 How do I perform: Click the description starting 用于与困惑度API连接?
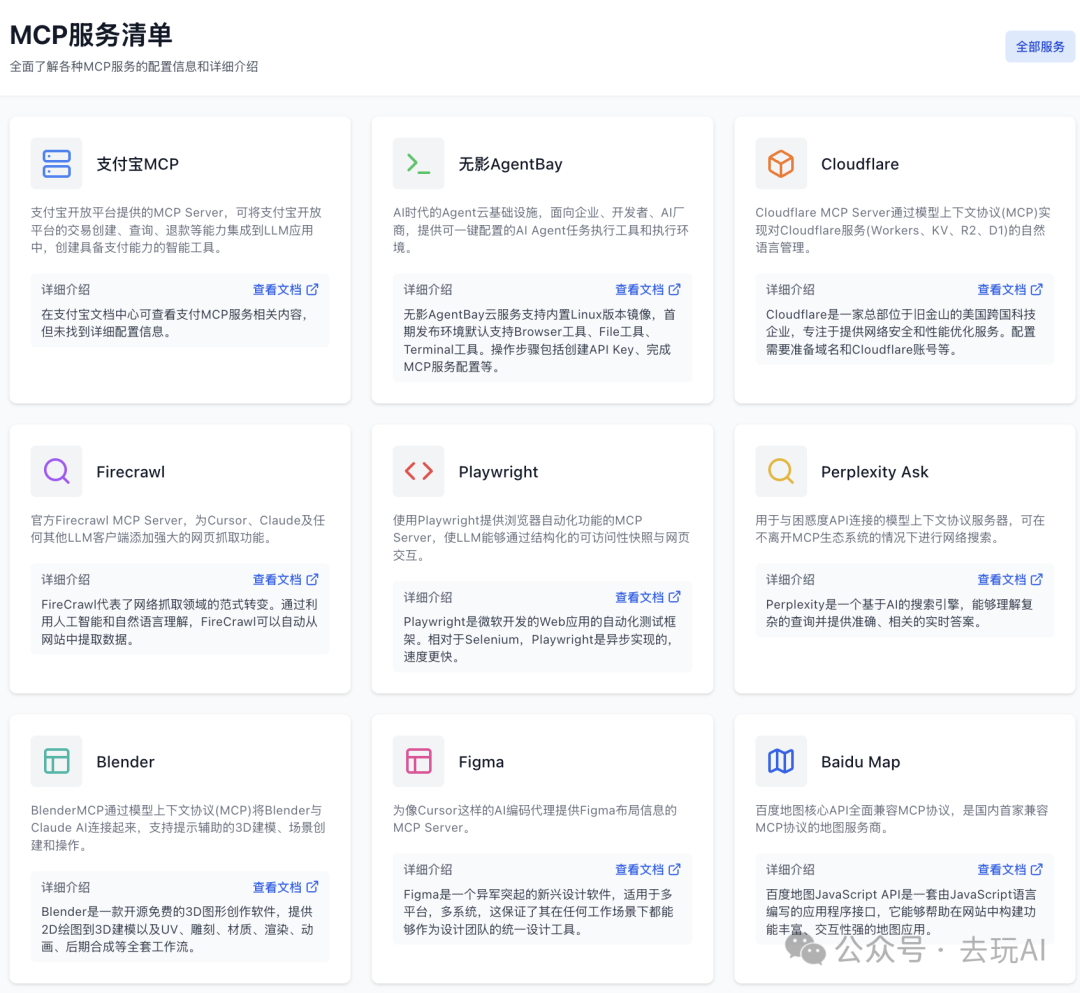pyautogui.click(x=900, y=529)
